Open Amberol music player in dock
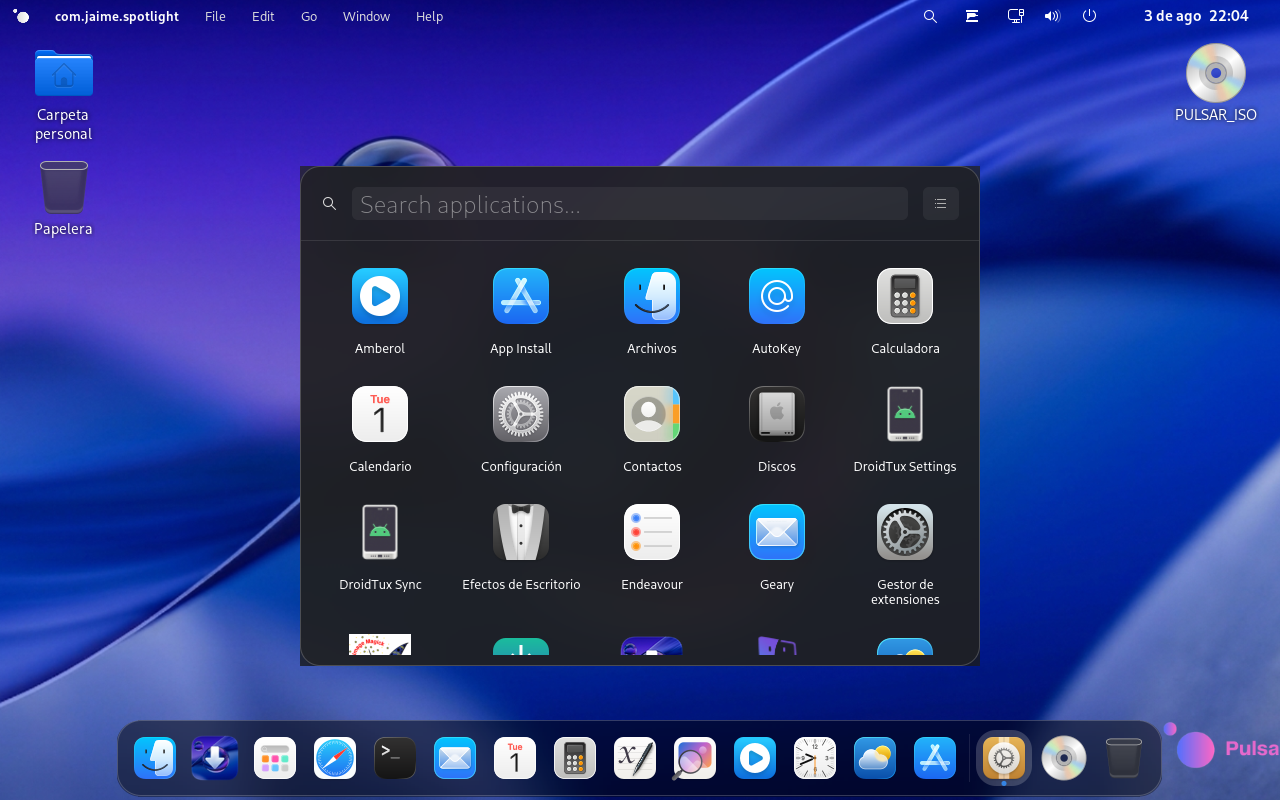The image size is (1280, 800). 755,758
